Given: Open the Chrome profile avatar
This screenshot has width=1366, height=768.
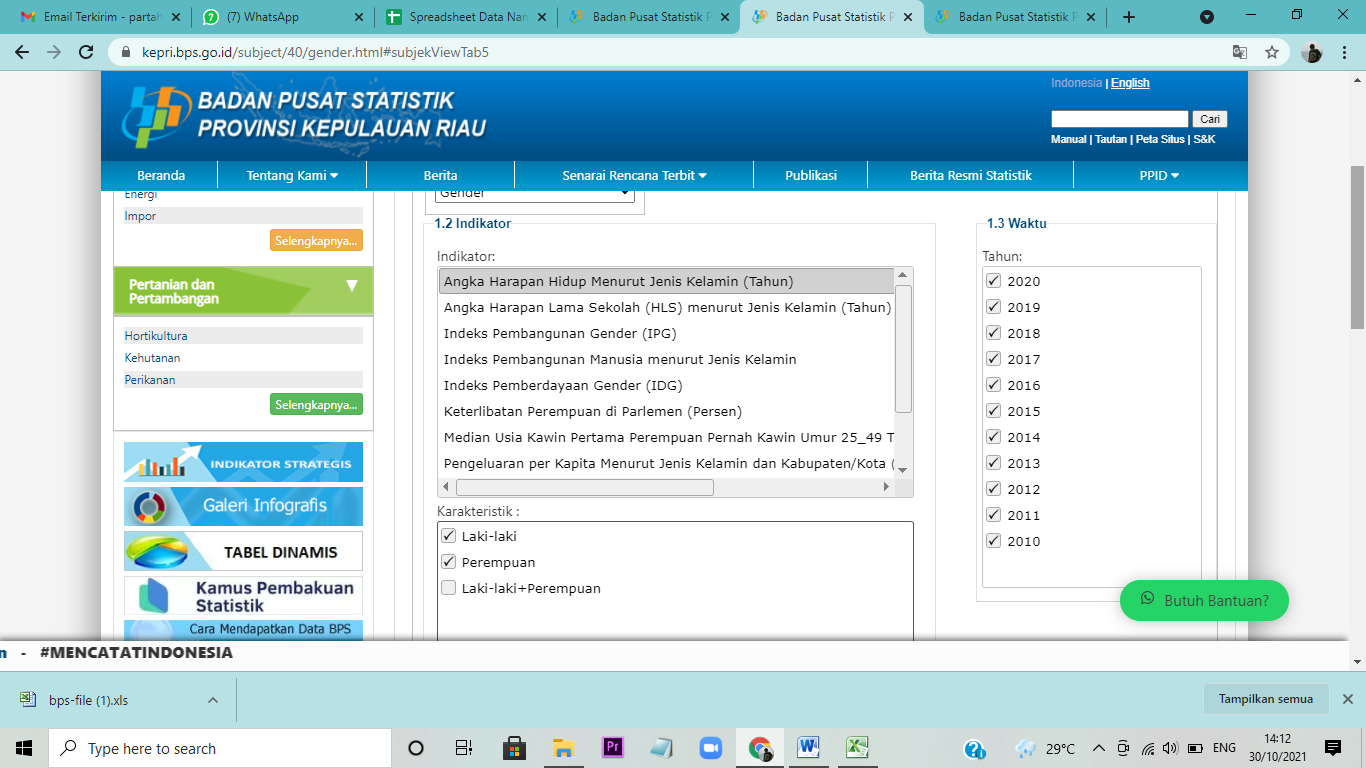Looking at the screenshot, I should (x=1312, y=52).
